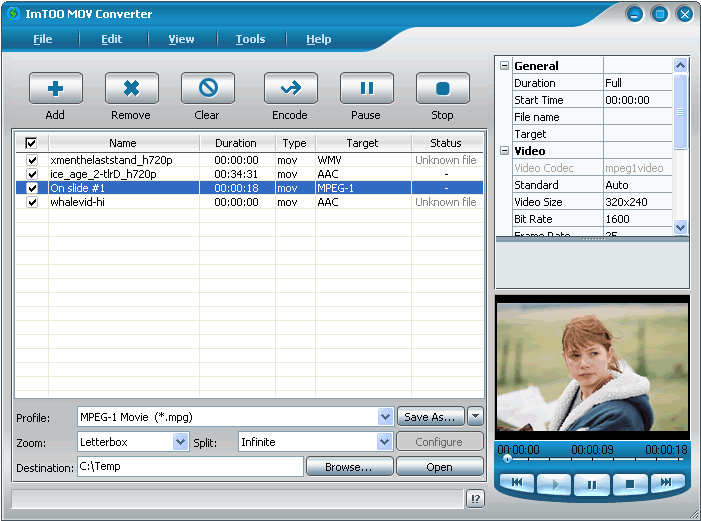Viewport: 701px width, 521px height.
Task: Open the Tools menu
Action: click(x=250, y=39)
